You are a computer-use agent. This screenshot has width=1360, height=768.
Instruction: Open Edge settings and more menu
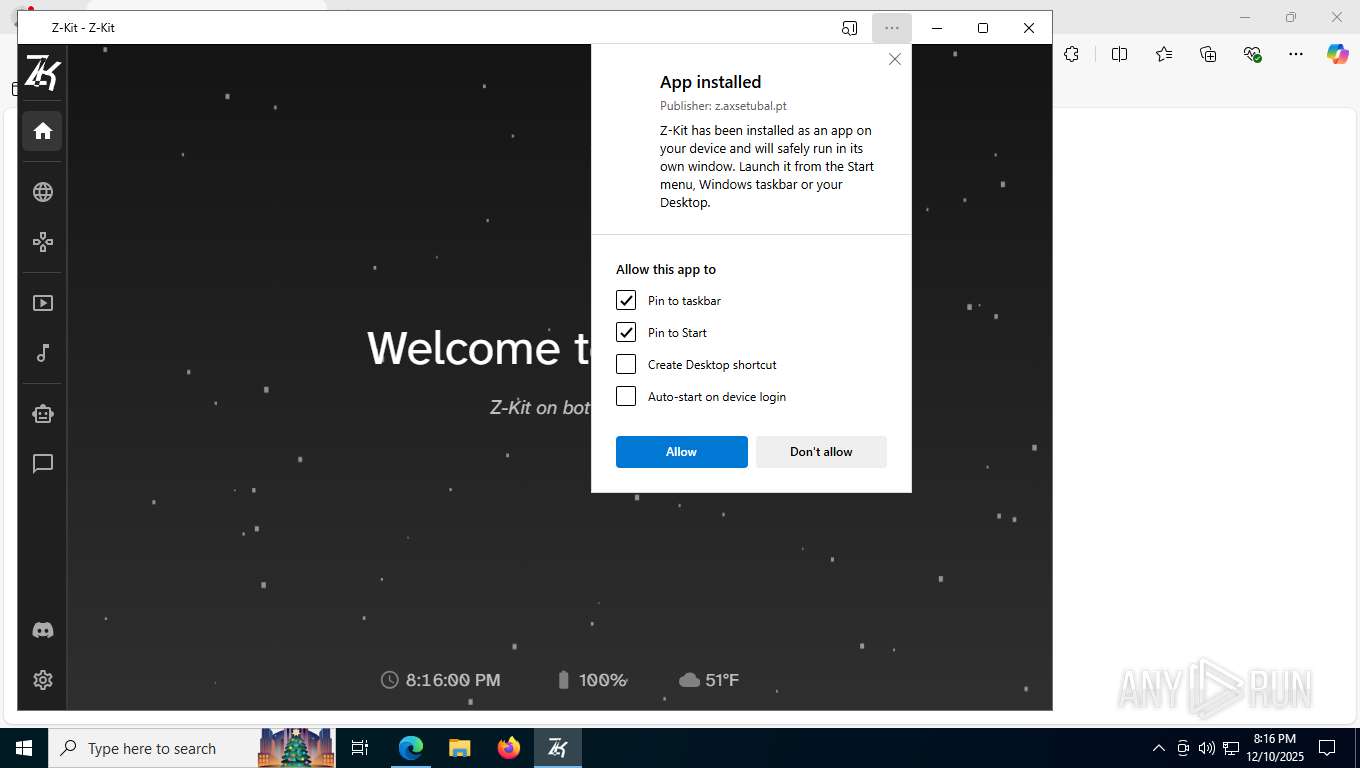pyautogui.click(x=1296, y=54)
